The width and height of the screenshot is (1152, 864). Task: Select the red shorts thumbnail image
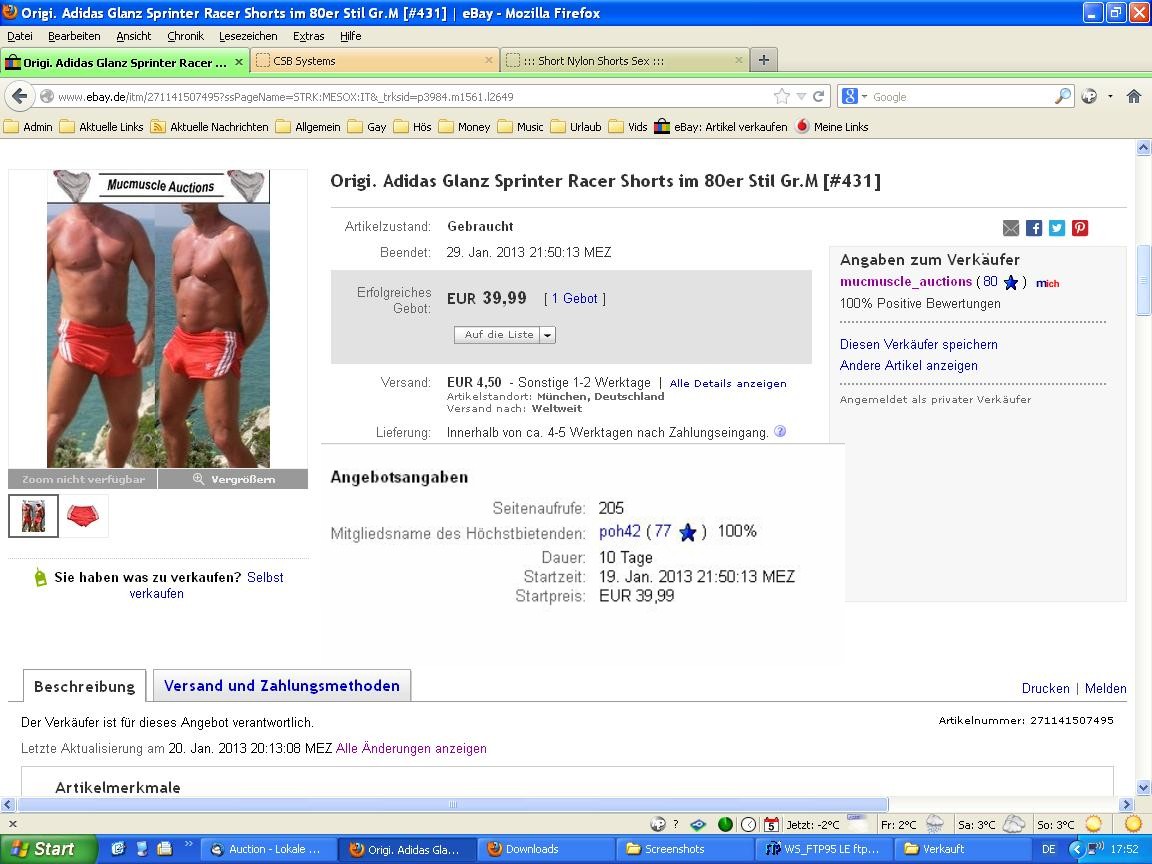(x=83, y=516)
